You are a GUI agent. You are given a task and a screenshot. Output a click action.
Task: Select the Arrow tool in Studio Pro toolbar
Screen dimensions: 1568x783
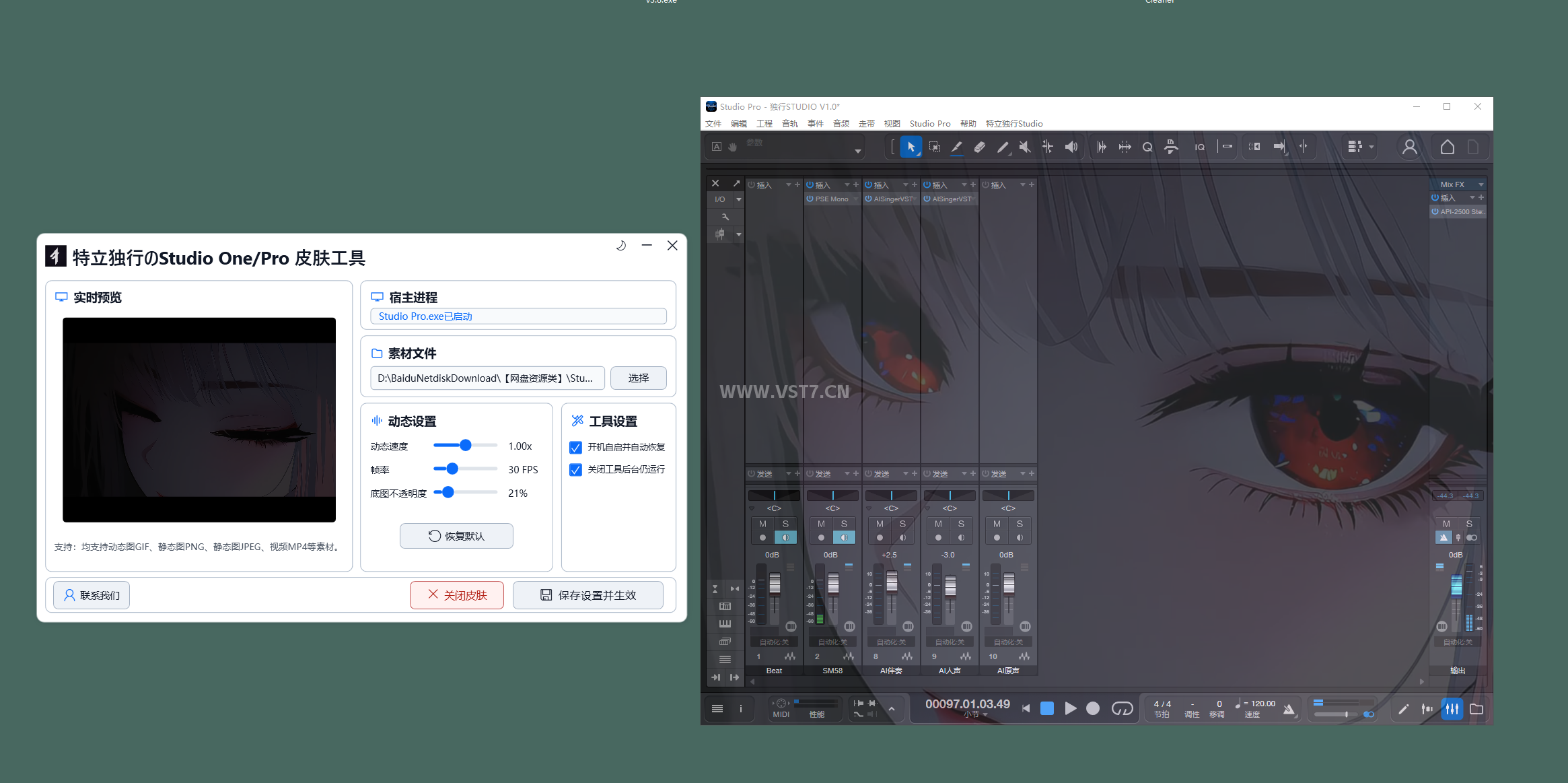tap(911, 147)
